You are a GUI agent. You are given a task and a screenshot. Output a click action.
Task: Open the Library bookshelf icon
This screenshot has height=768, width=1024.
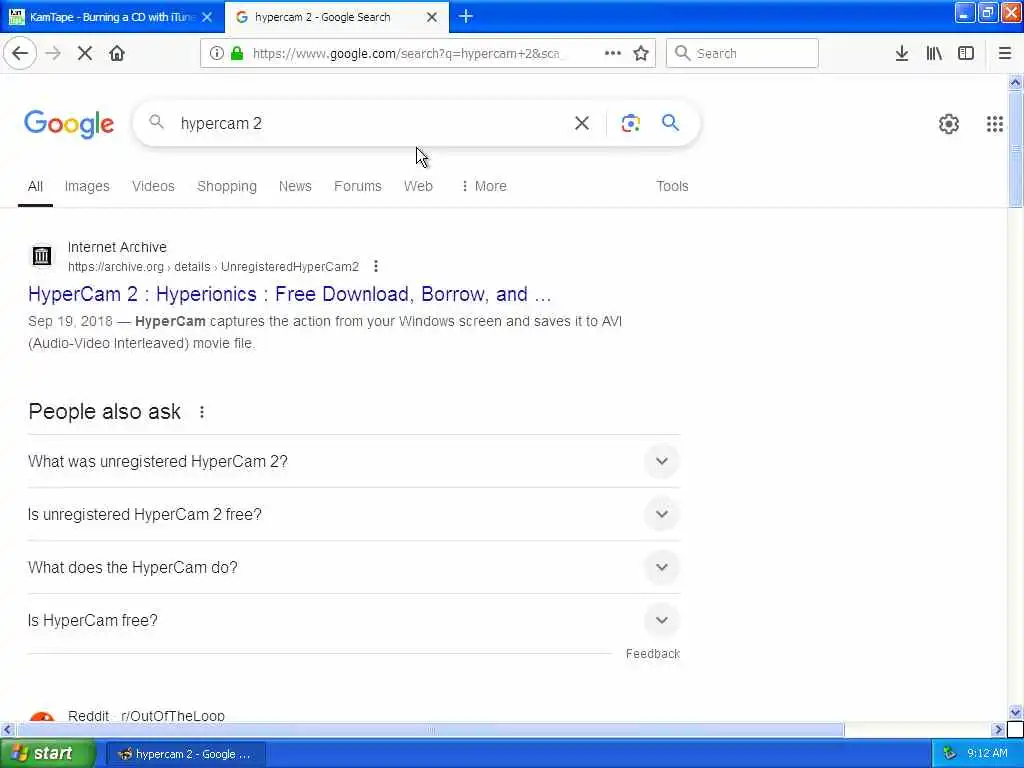(934, 54)
